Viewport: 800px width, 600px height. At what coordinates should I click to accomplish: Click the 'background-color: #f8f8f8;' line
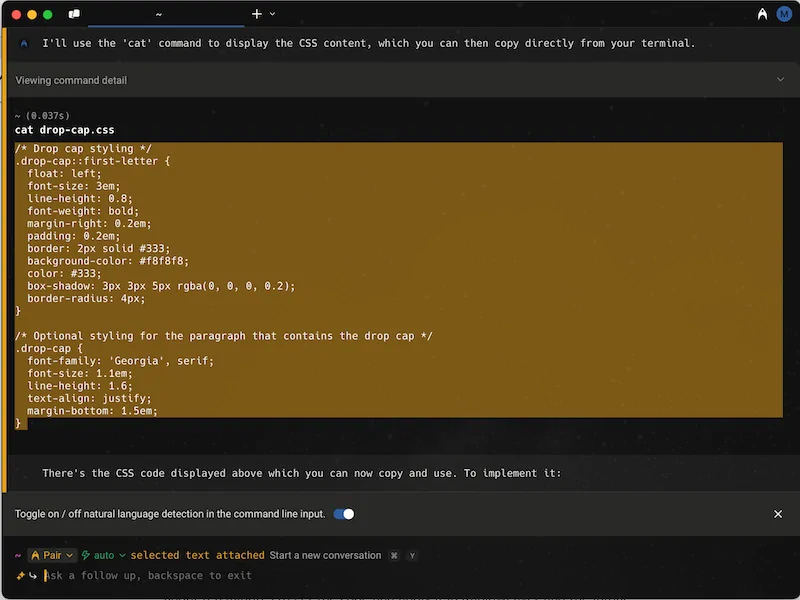[x=108, y=261]
